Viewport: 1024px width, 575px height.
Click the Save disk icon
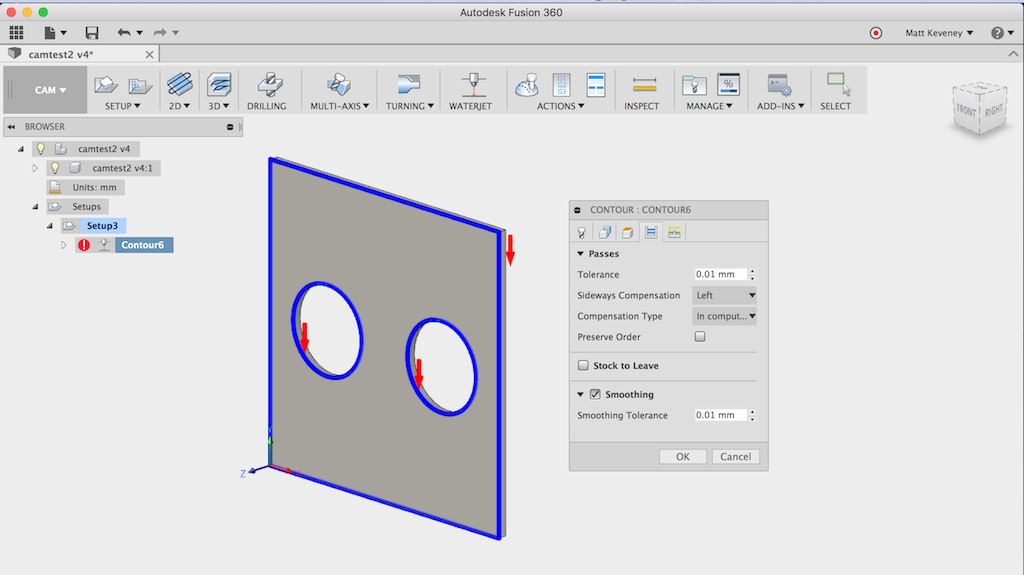click(92, 33)
